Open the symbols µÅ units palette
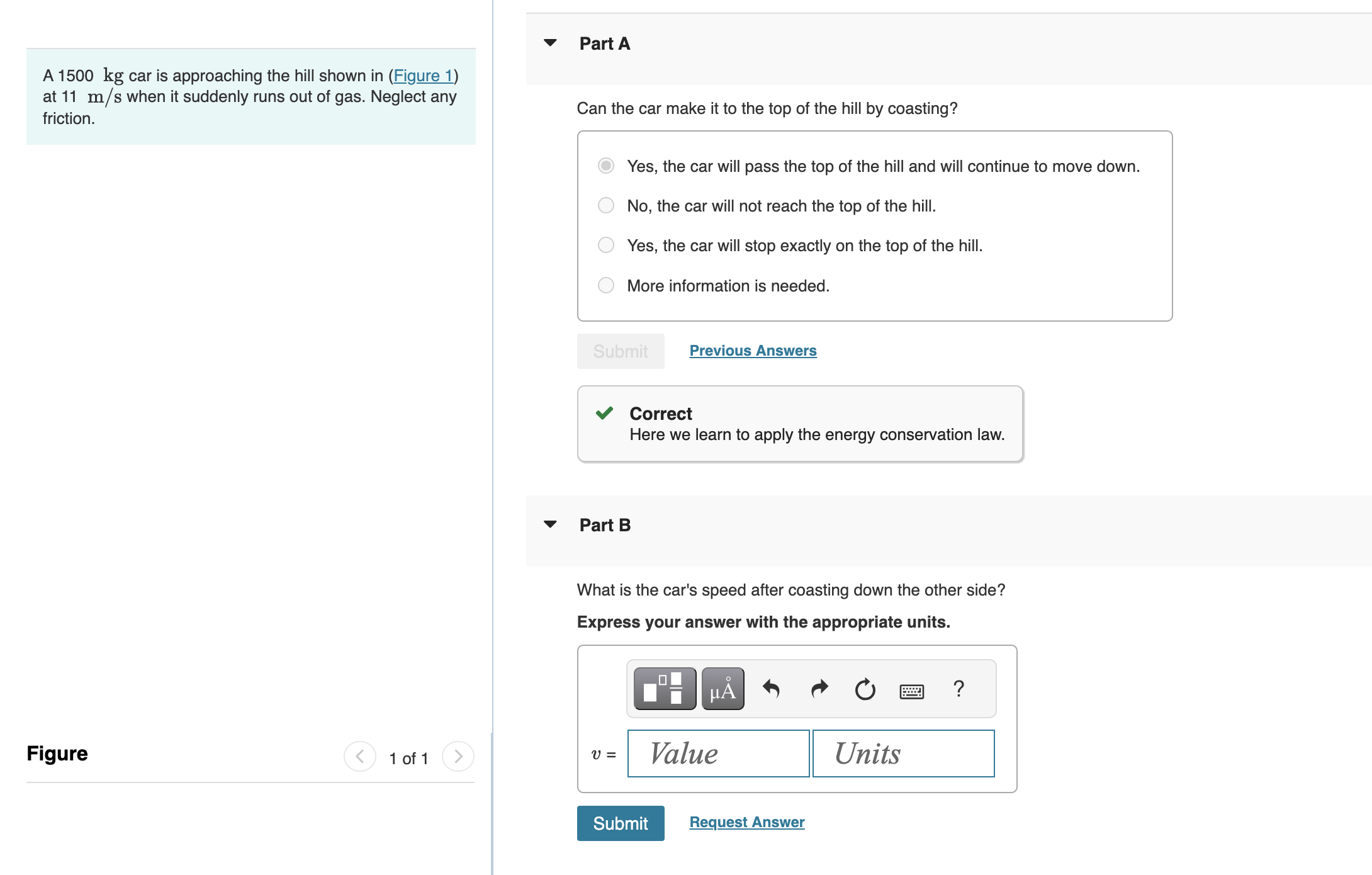 click(723, 689)
